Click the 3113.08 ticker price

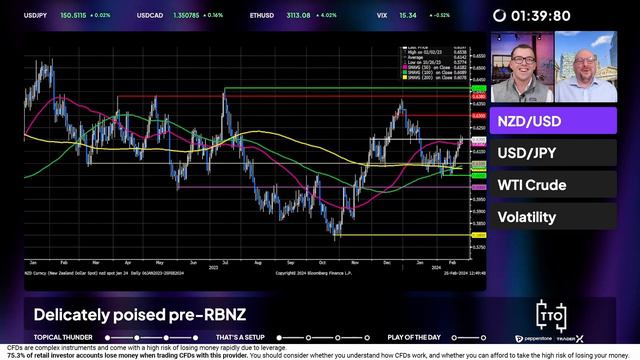tap(298, 16)
